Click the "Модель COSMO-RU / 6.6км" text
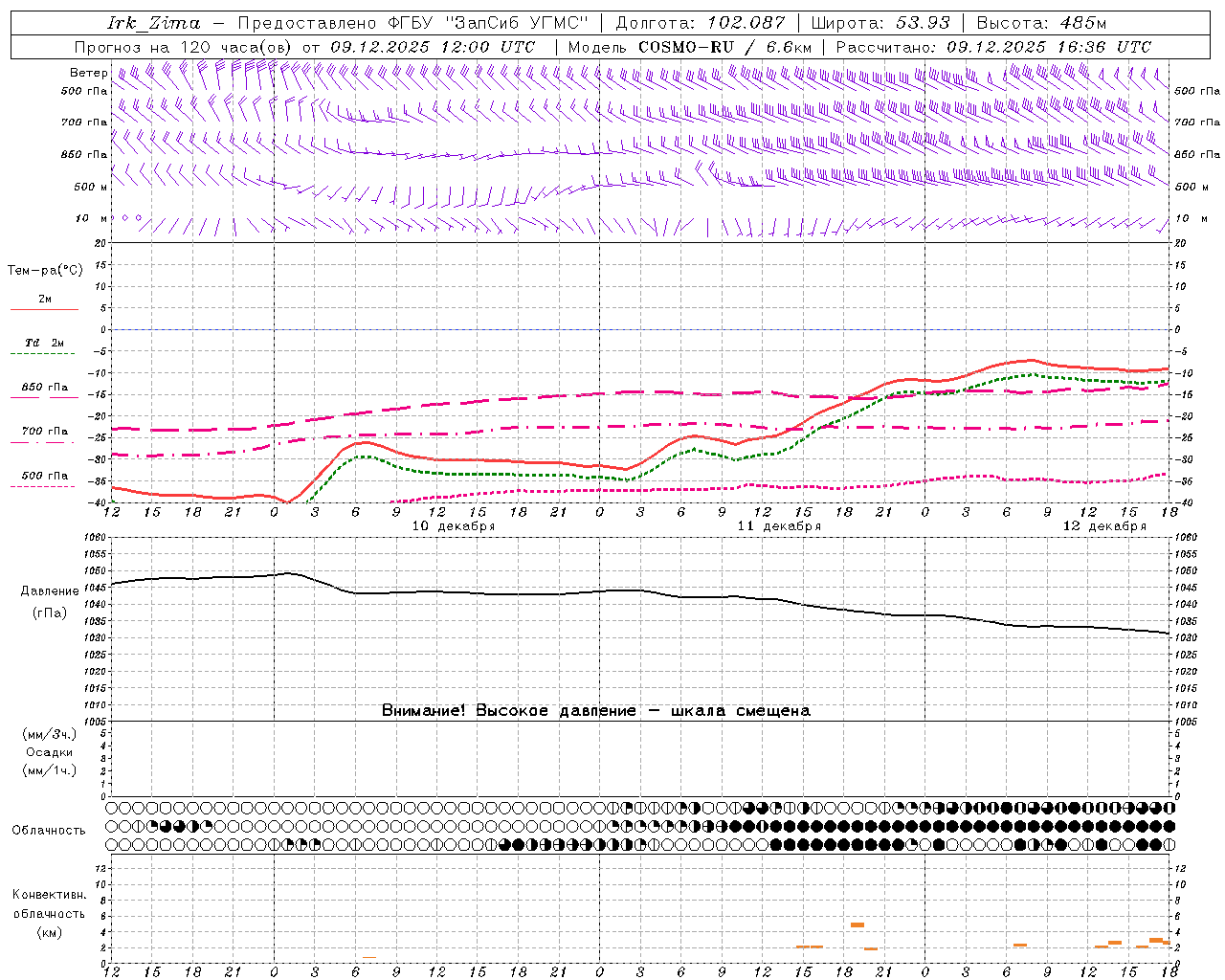Image resolution: width=1225 pixels, height=980 pixels. pyautogui.click(x=690, y=47)
